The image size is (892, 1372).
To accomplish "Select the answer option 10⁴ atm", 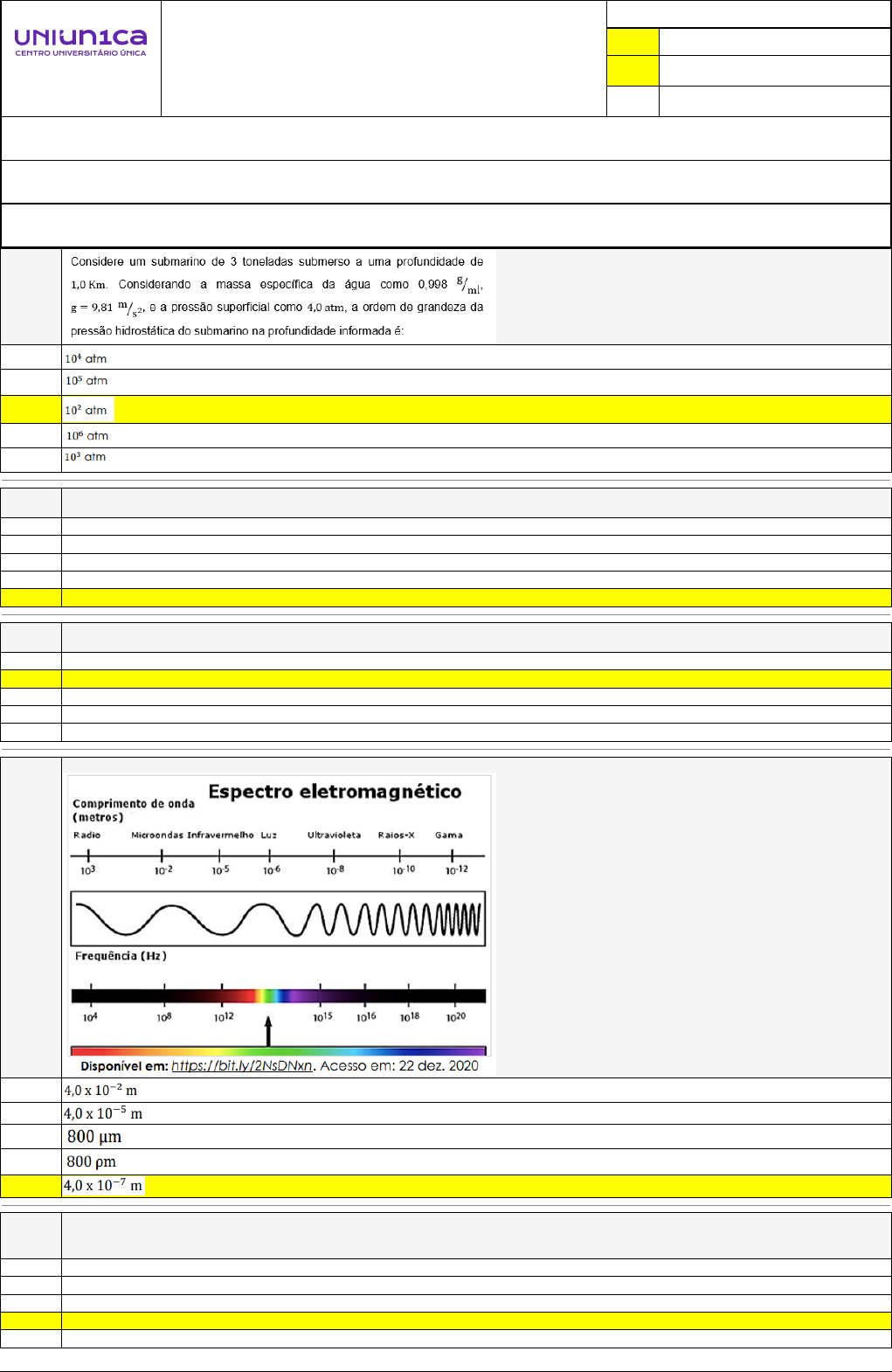I will pos(86,358).
